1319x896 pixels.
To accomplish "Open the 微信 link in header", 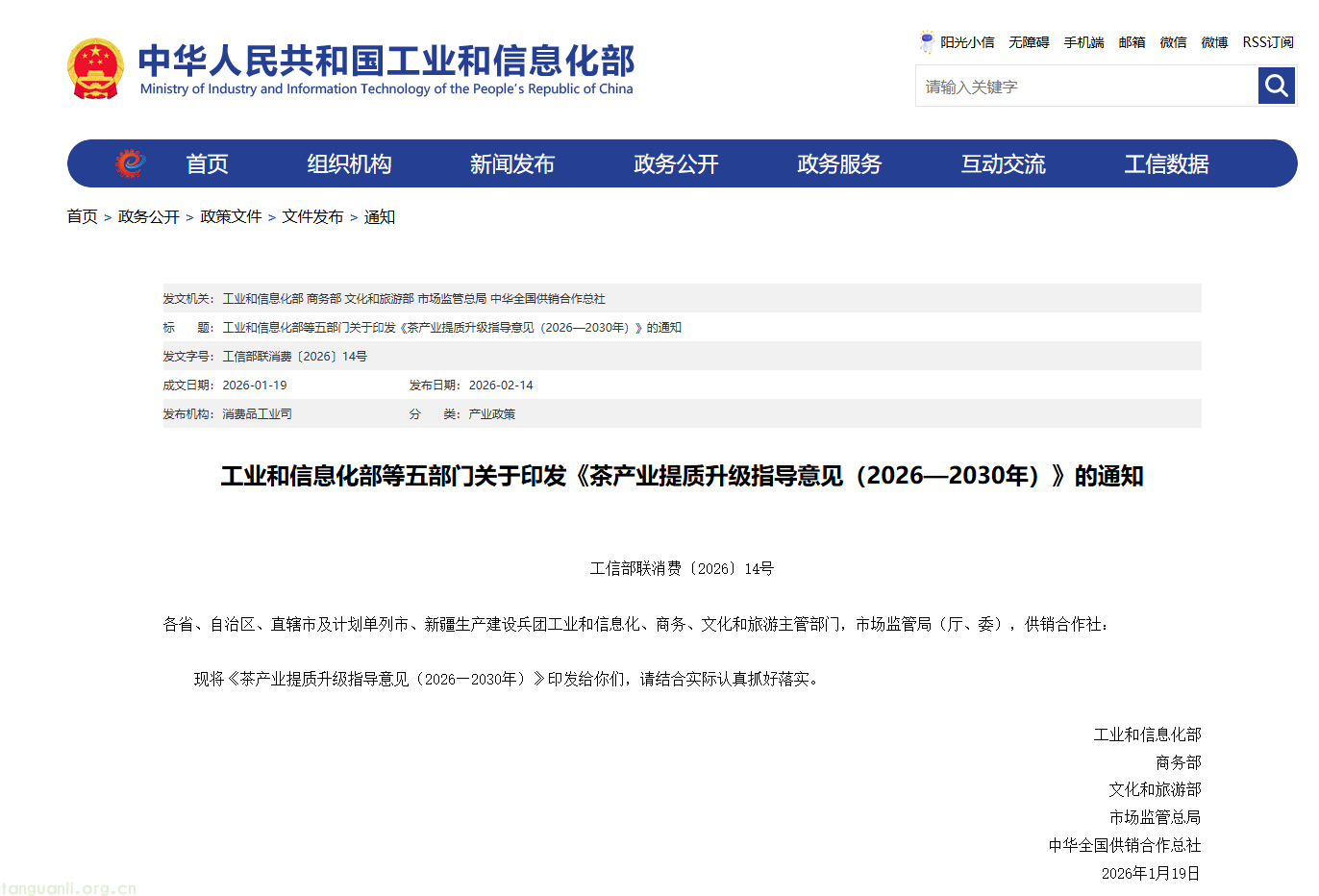I will click(1173, 42).
